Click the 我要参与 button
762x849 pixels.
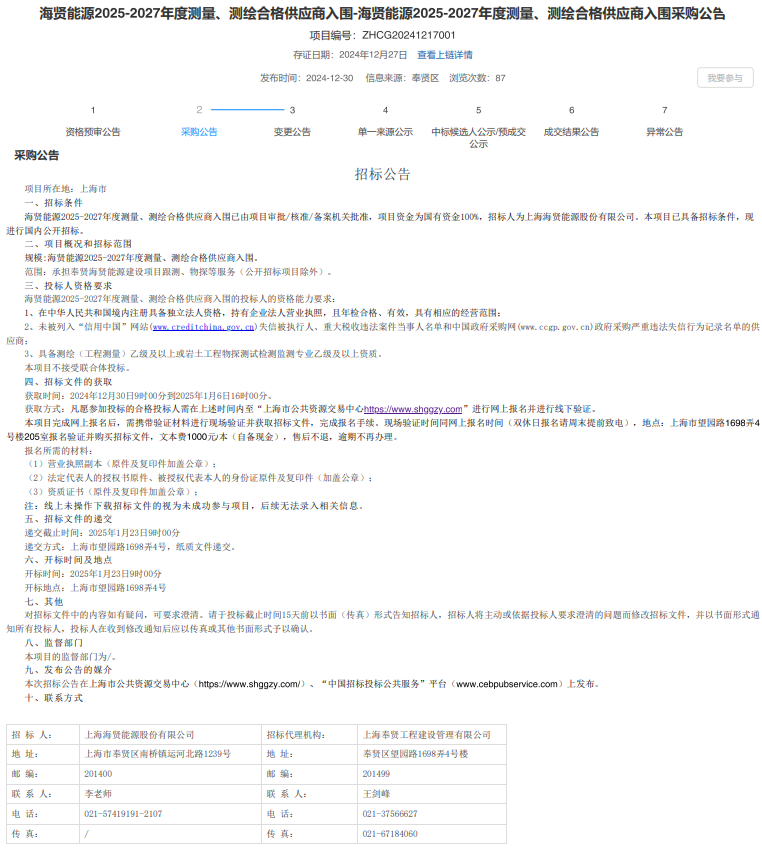724,78
